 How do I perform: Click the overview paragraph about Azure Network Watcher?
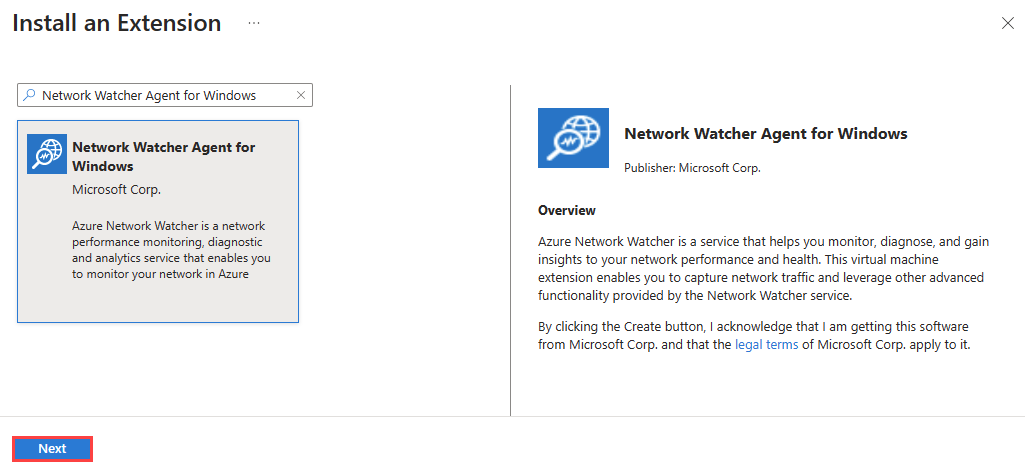point(764,269)
